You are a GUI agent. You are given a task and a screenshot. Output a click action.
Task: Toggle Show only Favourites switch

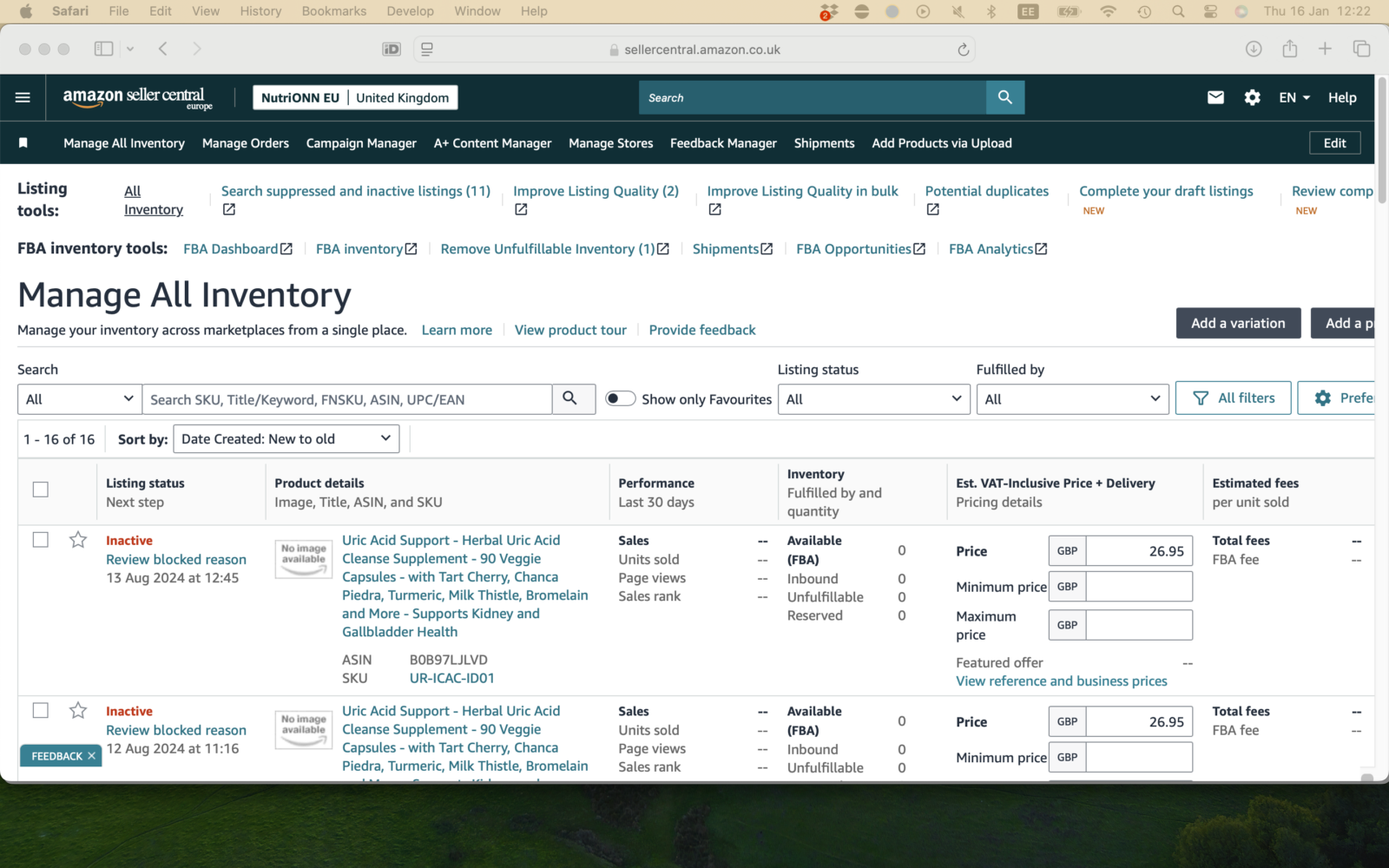click(x=620, y=398)
